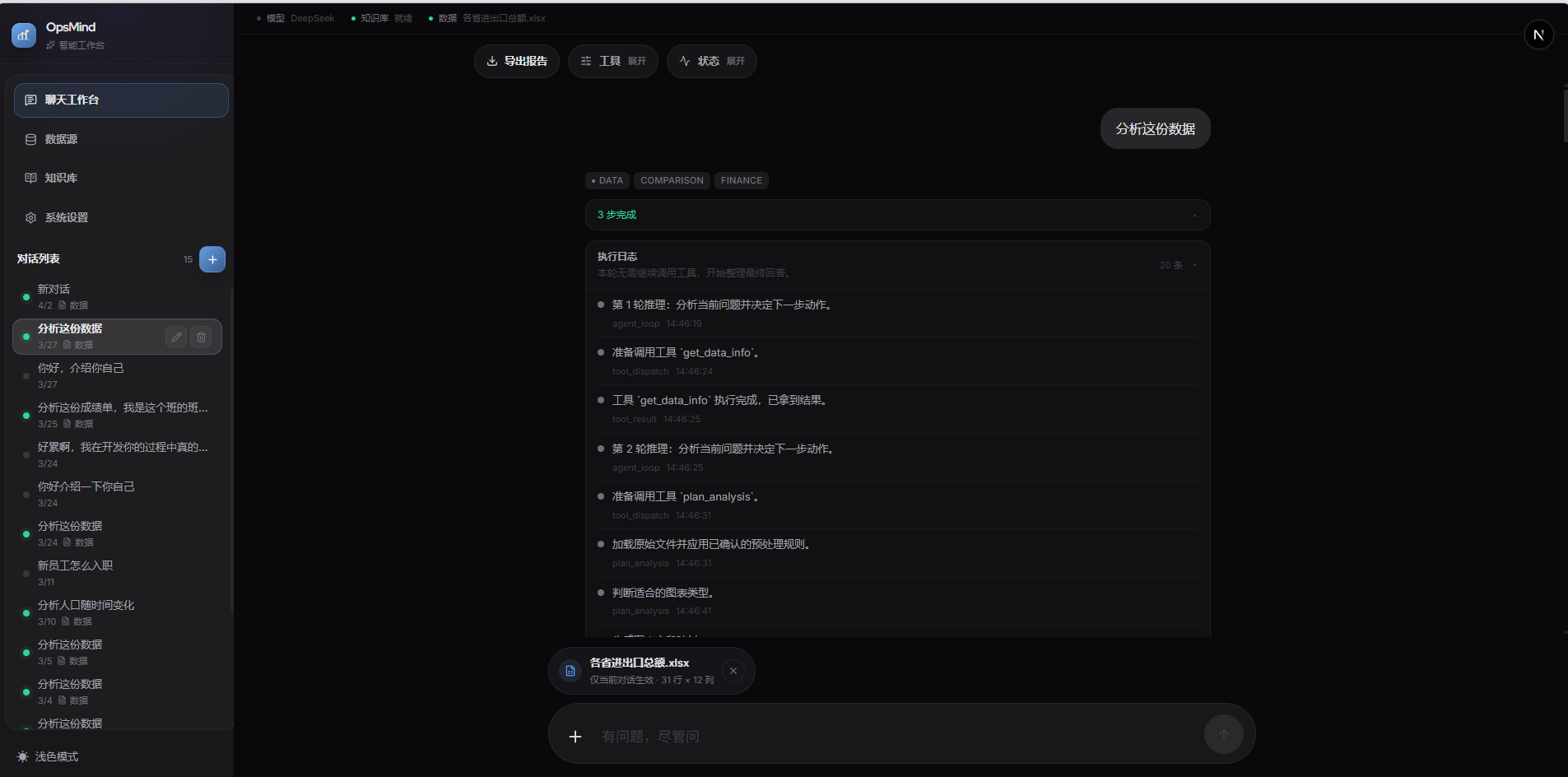Screen dimensions: 1568x777
Task: Go to 系统设置 settings
Action: (x=66, y=217)
